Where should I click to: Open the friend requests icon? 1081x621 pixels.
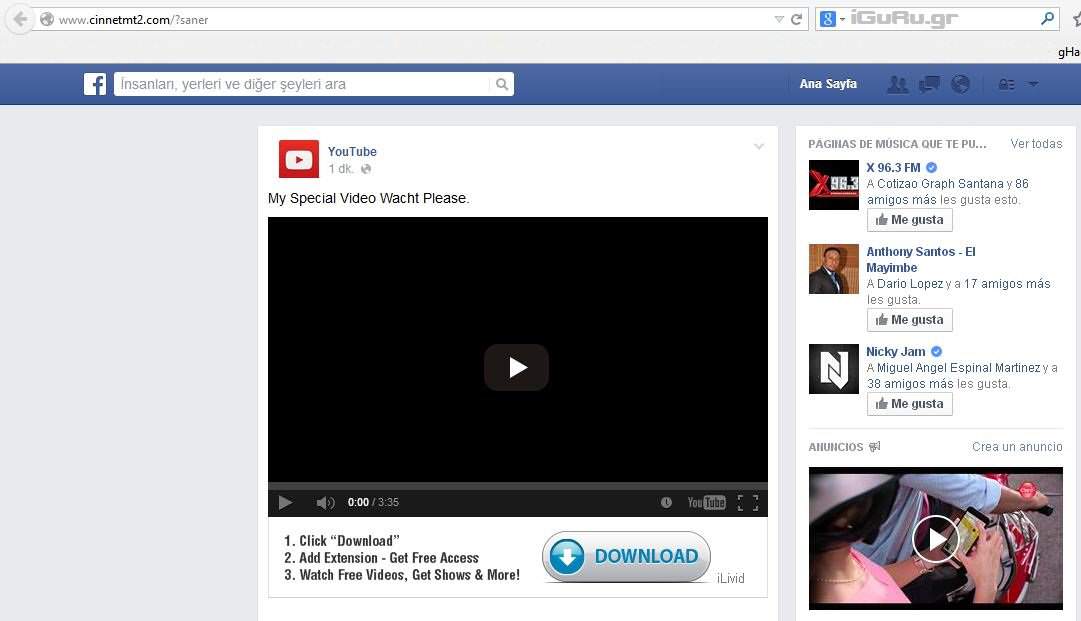pyautogui.click(x=897, y=85)
